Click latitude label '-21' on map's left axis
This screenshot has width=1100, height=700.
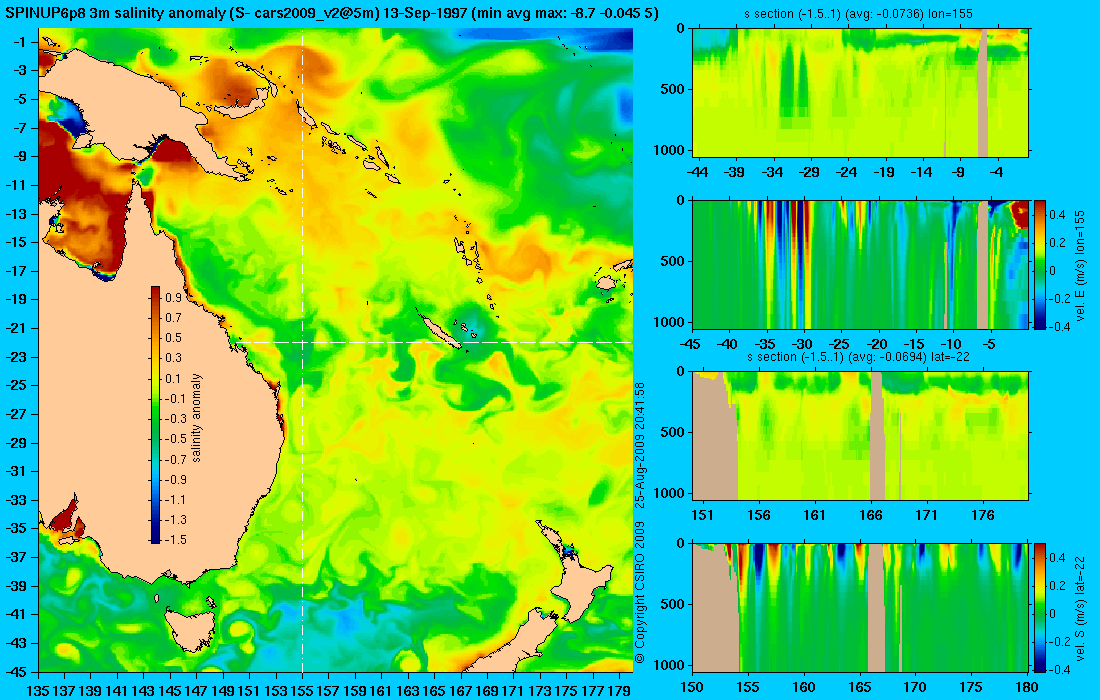[15, 328]
